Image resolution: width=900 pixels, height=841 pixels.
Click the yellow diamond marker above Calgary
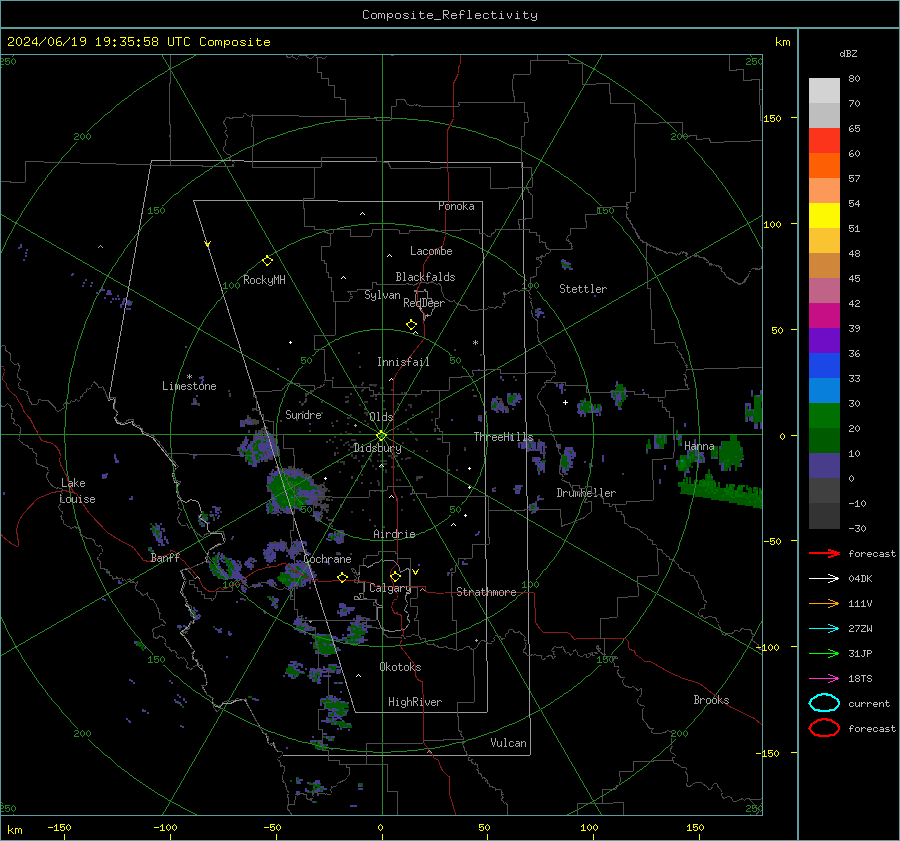(x=395, y=576)
